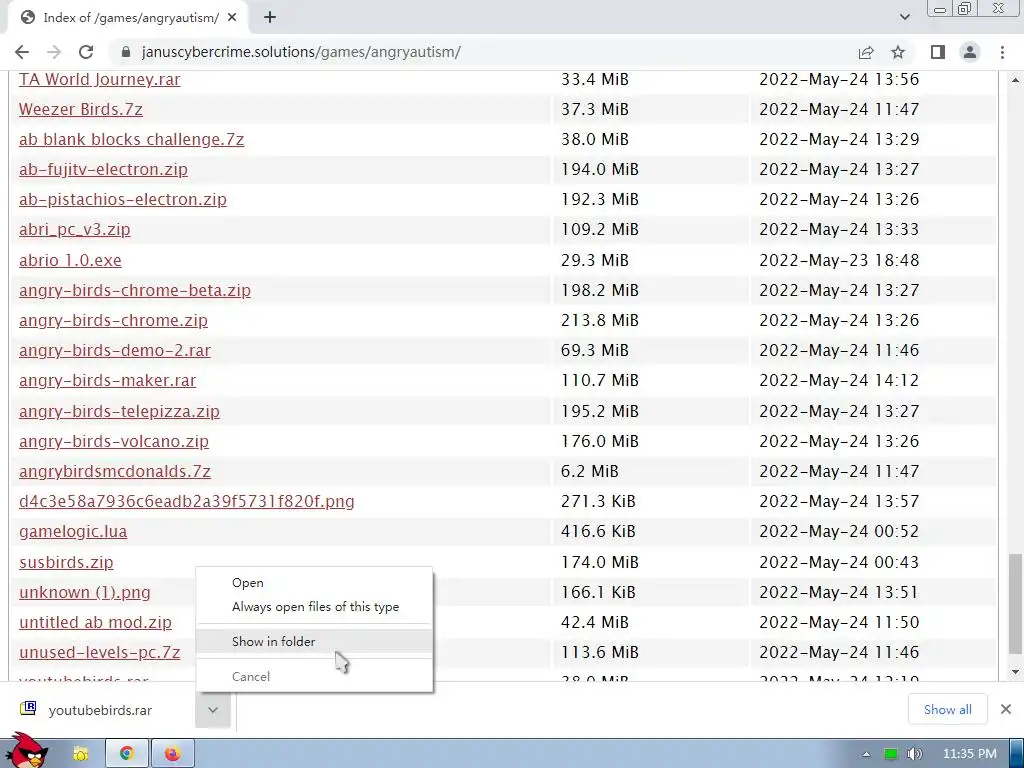Close the Index of /games/angryautism/ tab

pos(232,18)
